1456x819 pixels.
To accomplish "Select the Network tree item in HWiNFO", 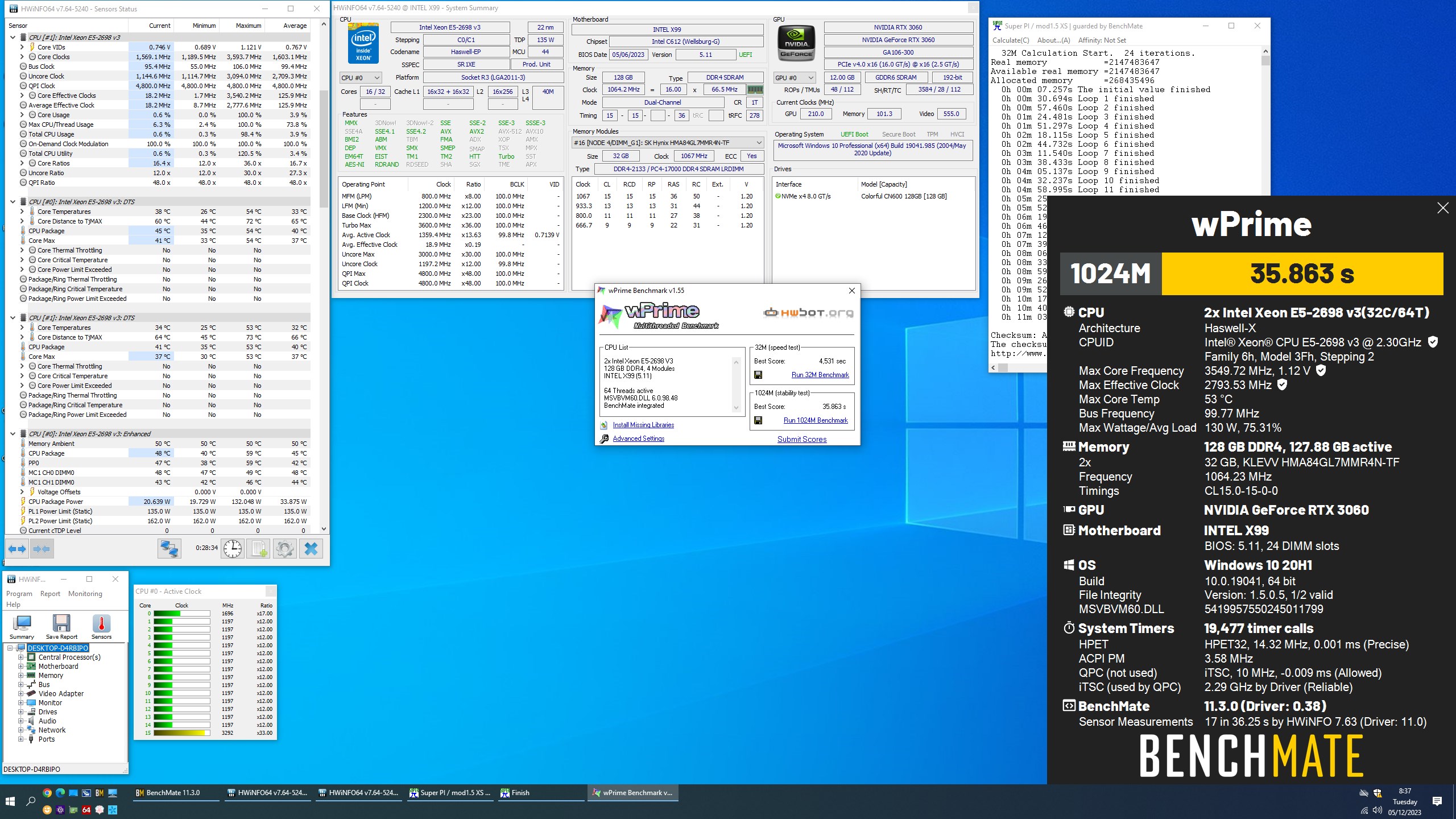I will click(52, 730).
